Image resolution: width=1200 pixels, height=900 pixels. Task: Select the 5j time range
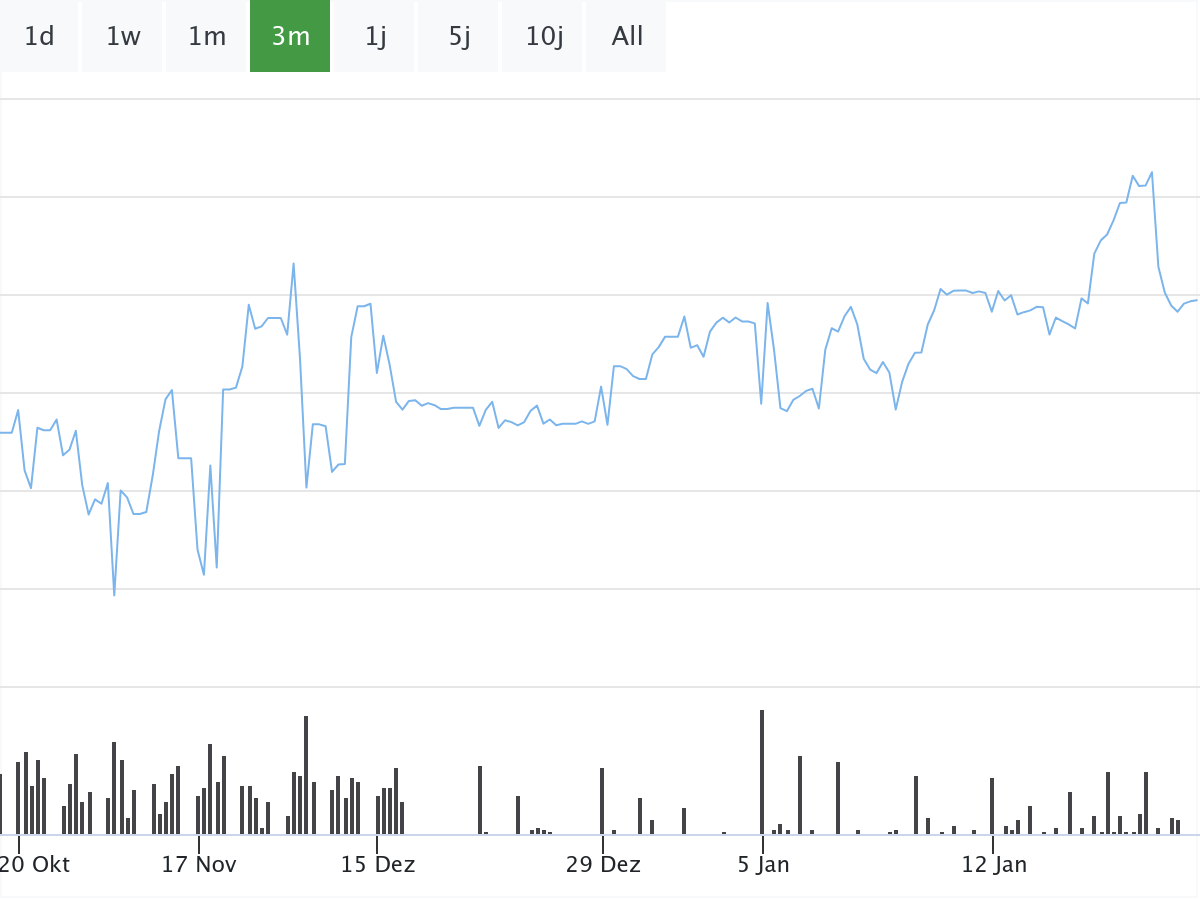[459, 37]
